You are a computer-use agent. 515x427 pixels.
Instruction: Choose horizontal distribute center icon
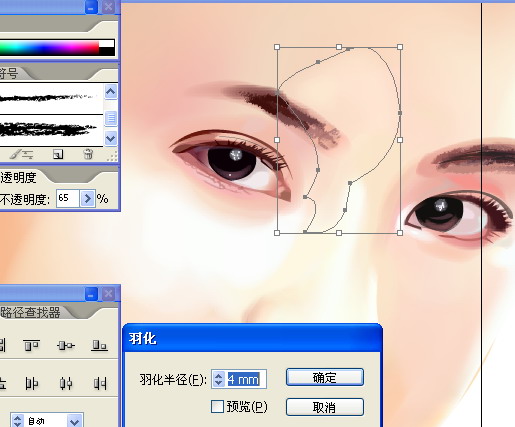point(66,383)
